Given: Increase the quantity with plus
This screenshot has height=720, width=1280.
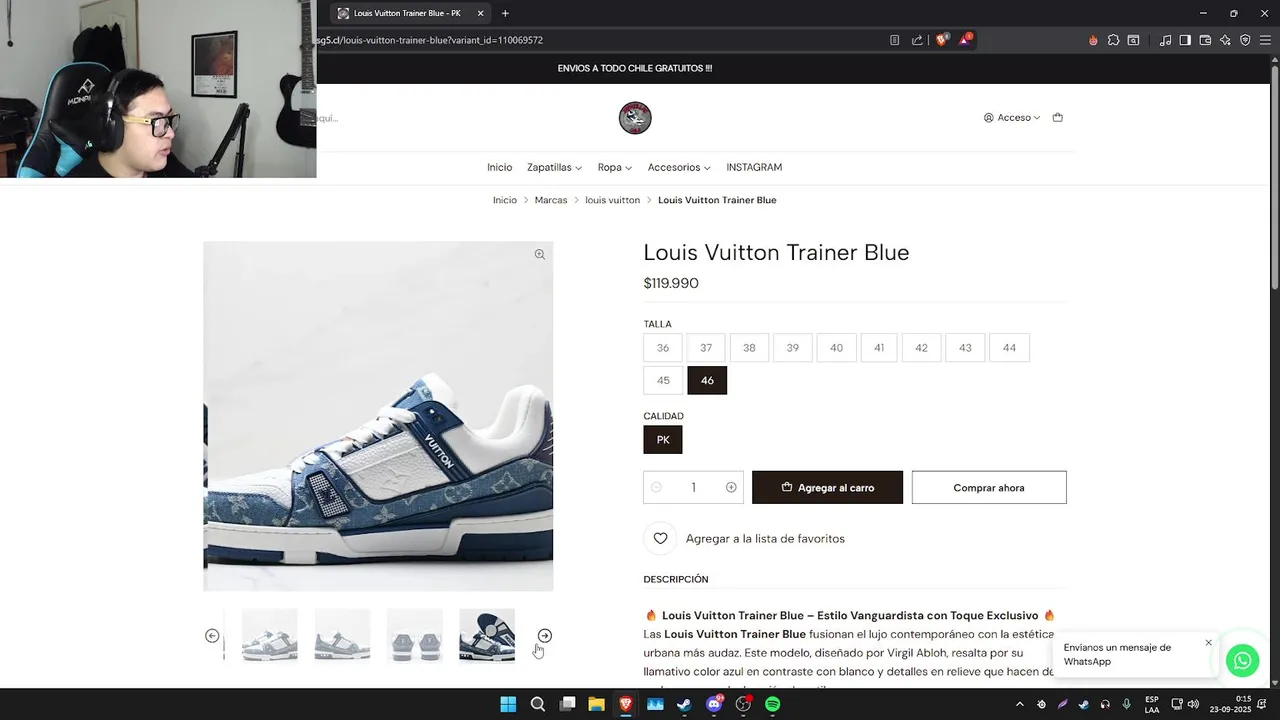Looking at the screenshot, I should click(x=731, y=487).
